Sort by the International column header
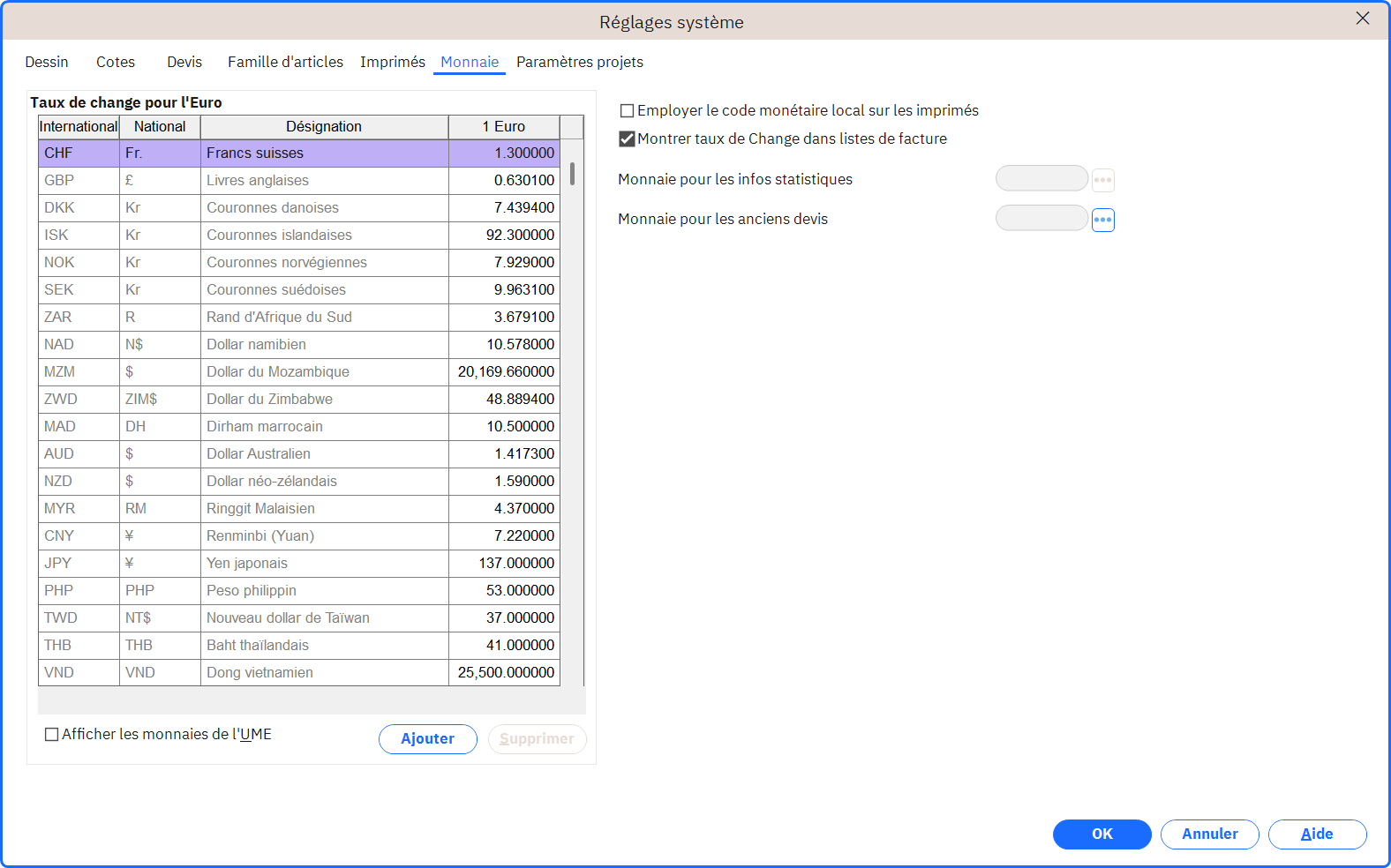1391x868 pixels. click(x=79, y=127)
